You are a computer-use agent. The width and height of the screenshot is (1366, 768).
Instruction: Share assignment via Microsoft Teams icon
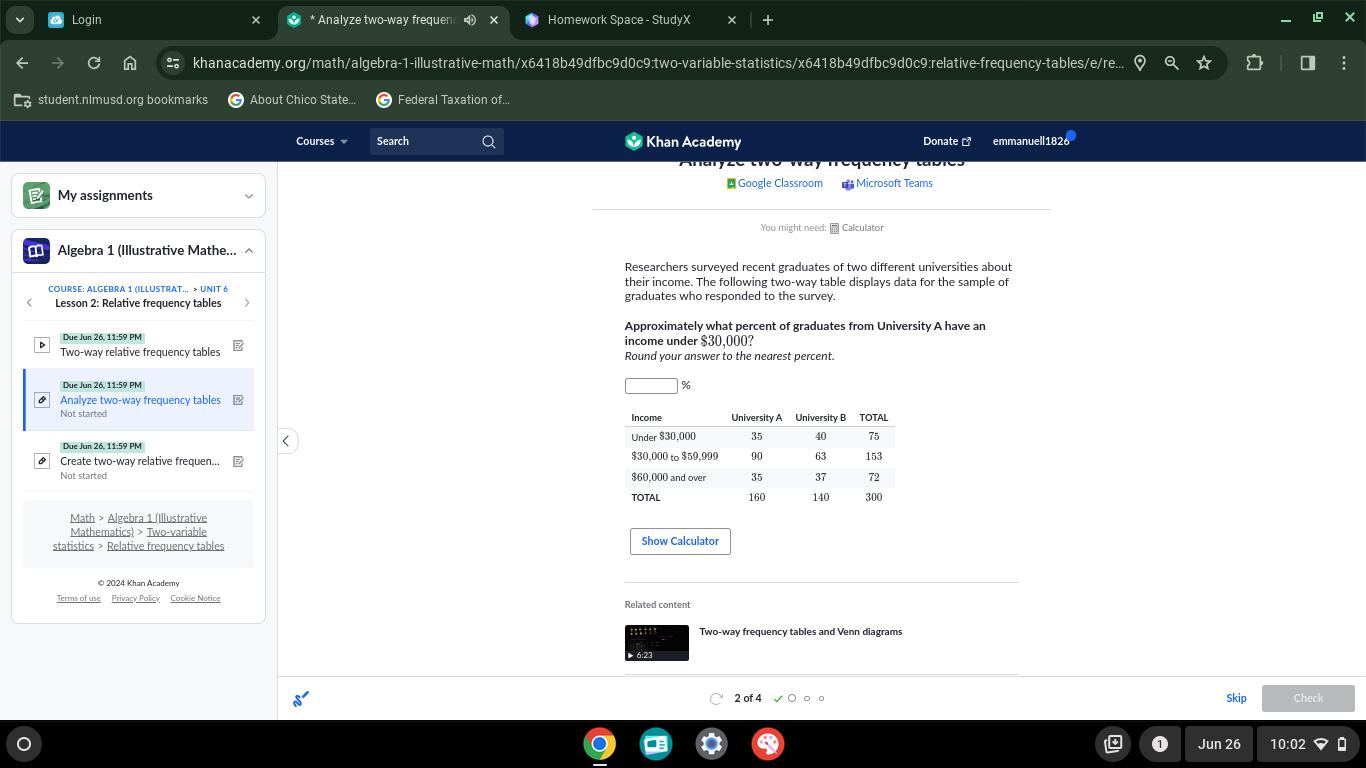point(847,183)
